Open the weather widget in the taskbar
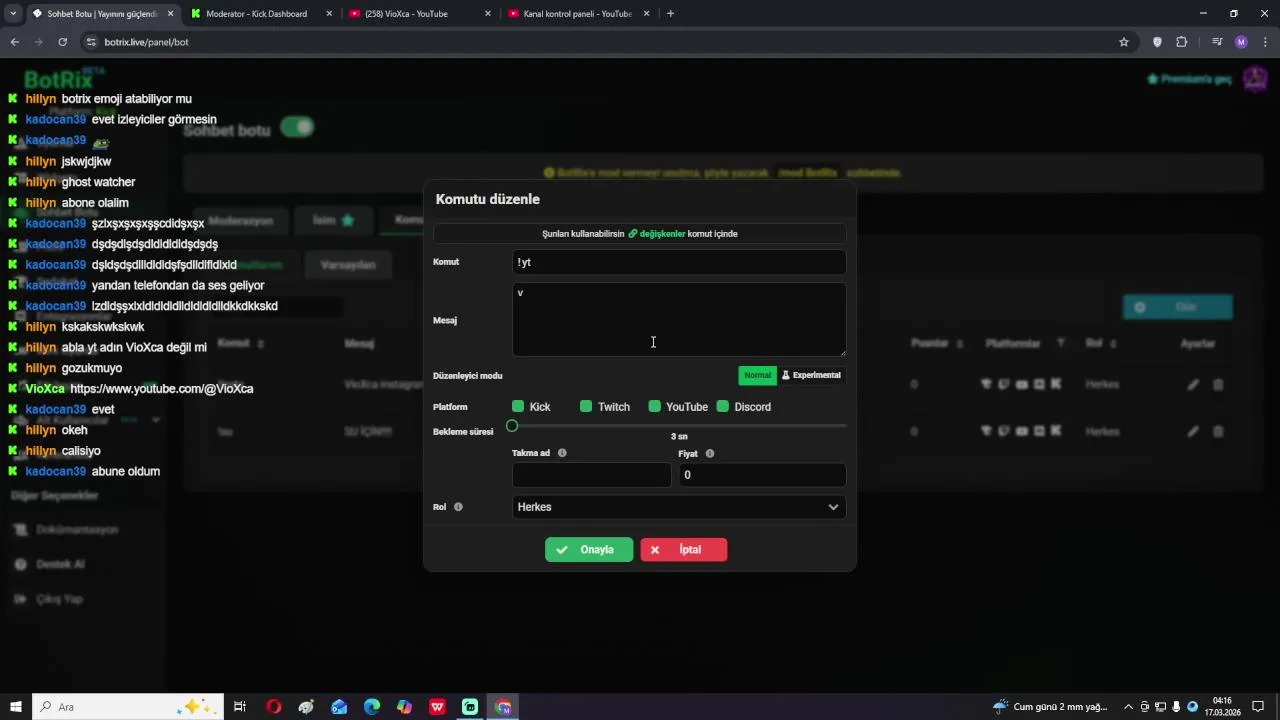The height and width of the screenshot is (720, 1280). [1050, 707]
